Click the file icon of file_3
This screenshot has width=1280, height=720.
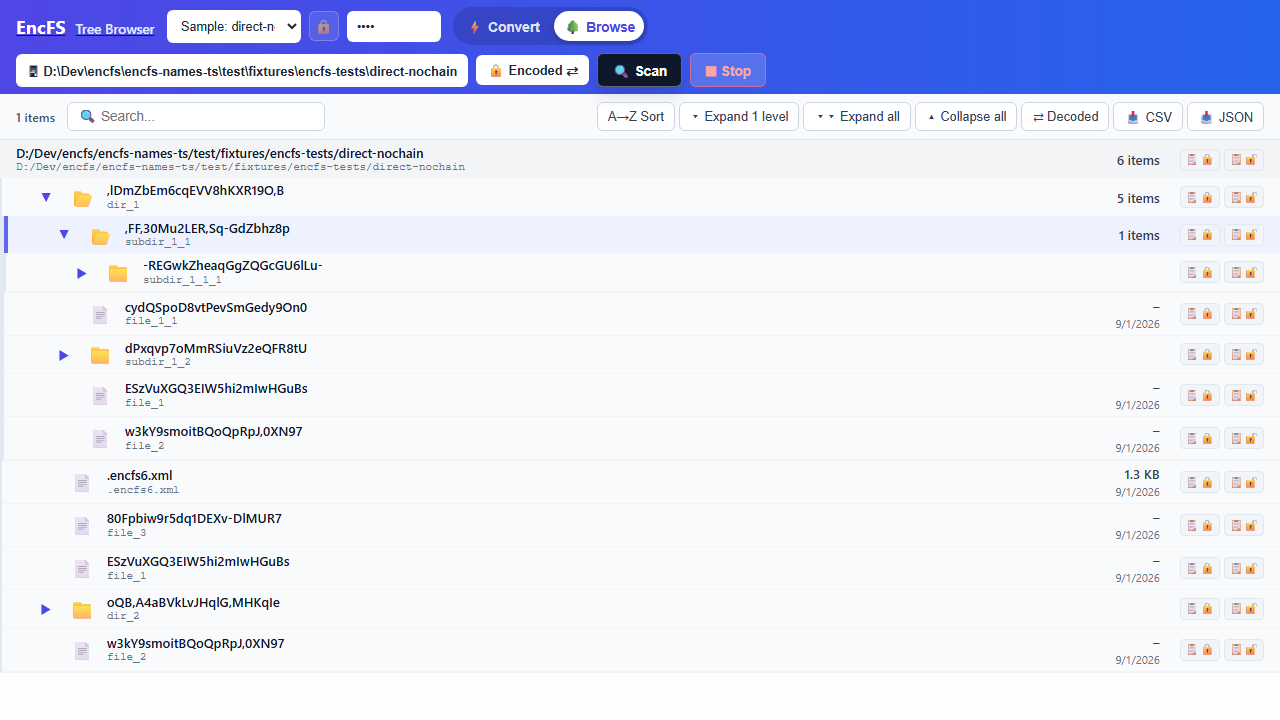82,526
